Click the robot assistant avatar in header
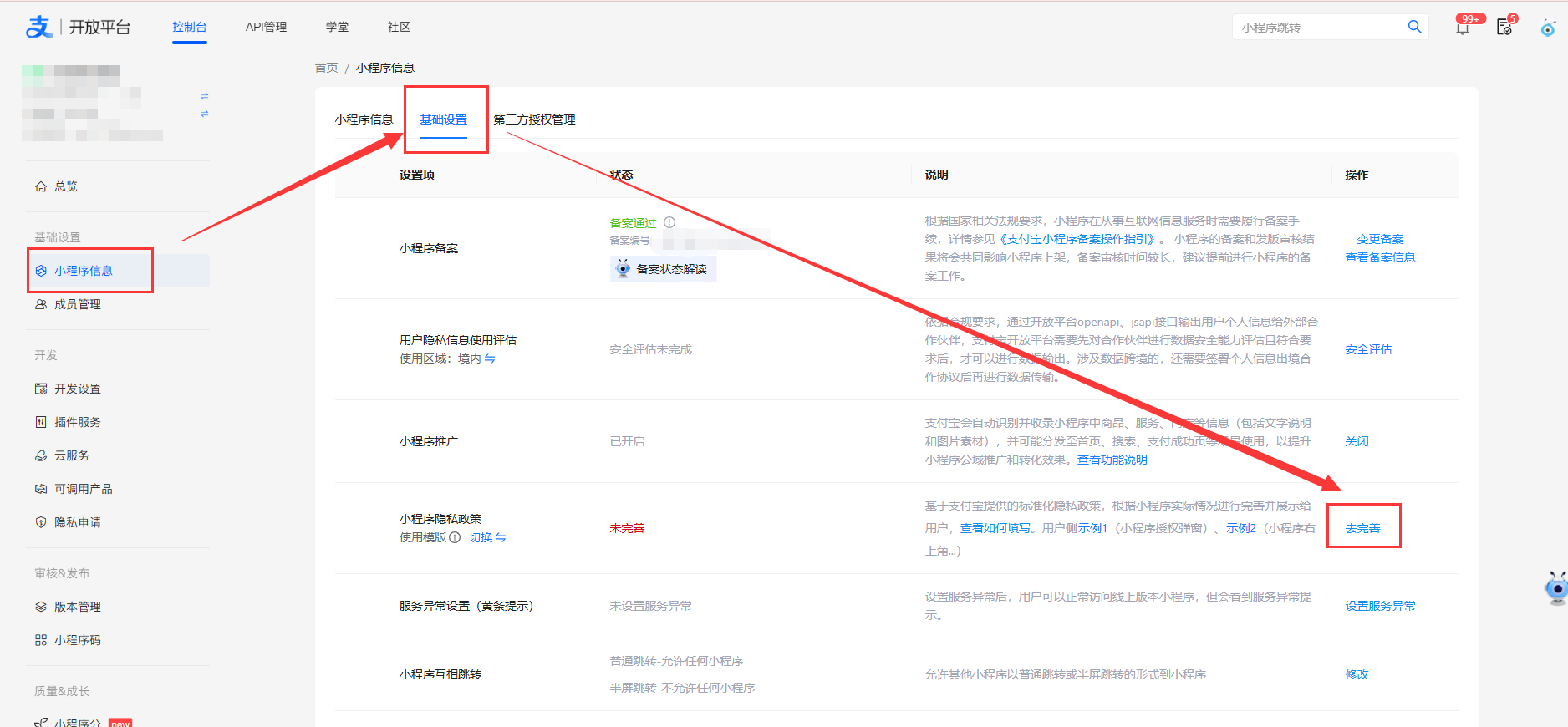Viewport: 1568px width, 727px height. tap(1548, 28)
